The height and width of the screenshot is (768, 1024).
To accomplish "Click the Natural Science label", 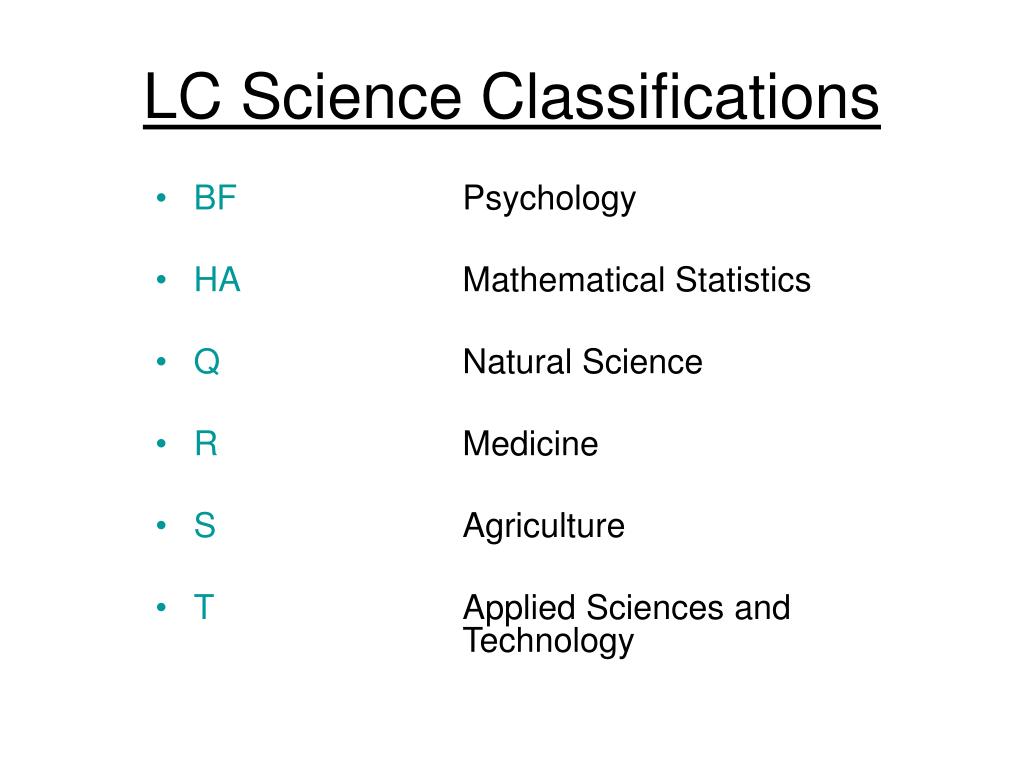I will coord(583,362).
